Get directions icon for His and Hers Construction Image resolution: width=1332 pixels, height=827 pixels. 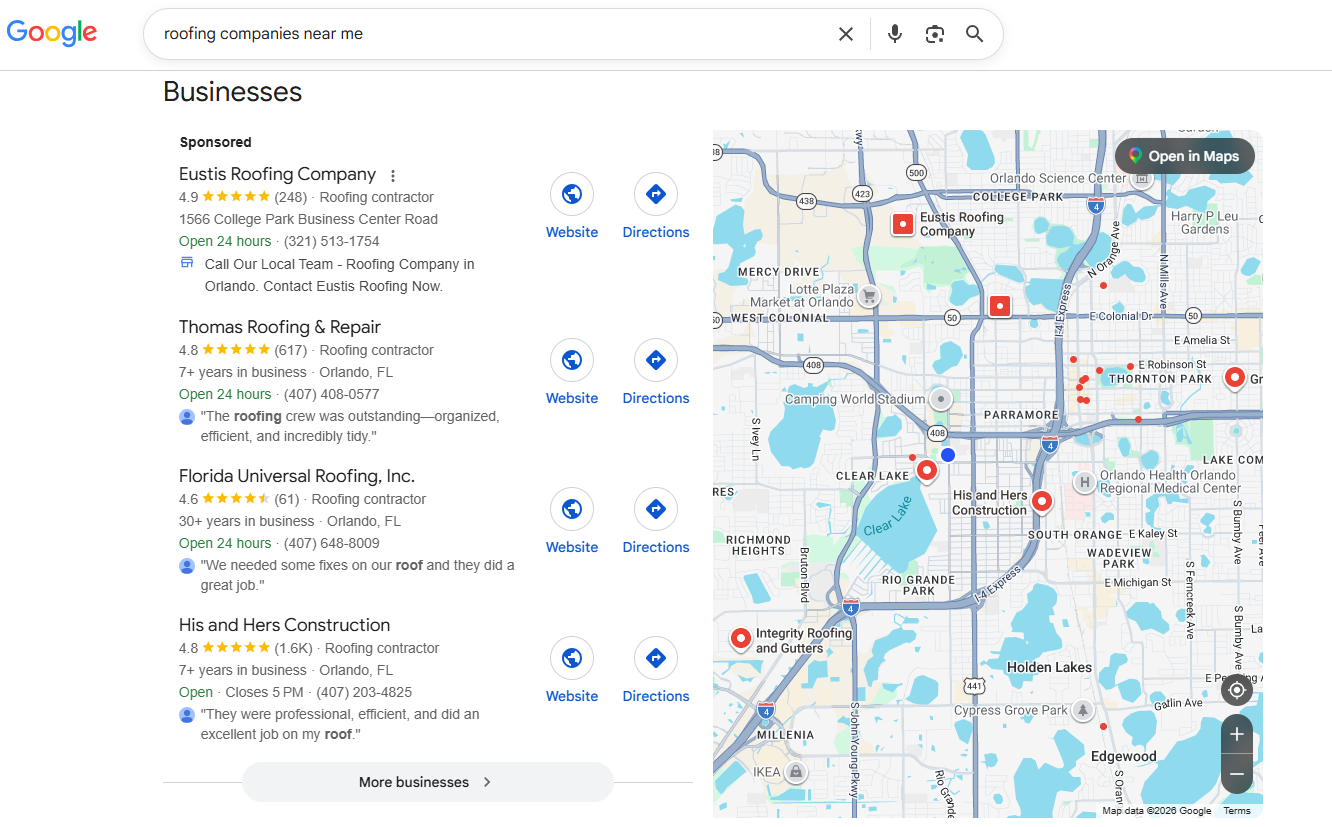[656, 658]
